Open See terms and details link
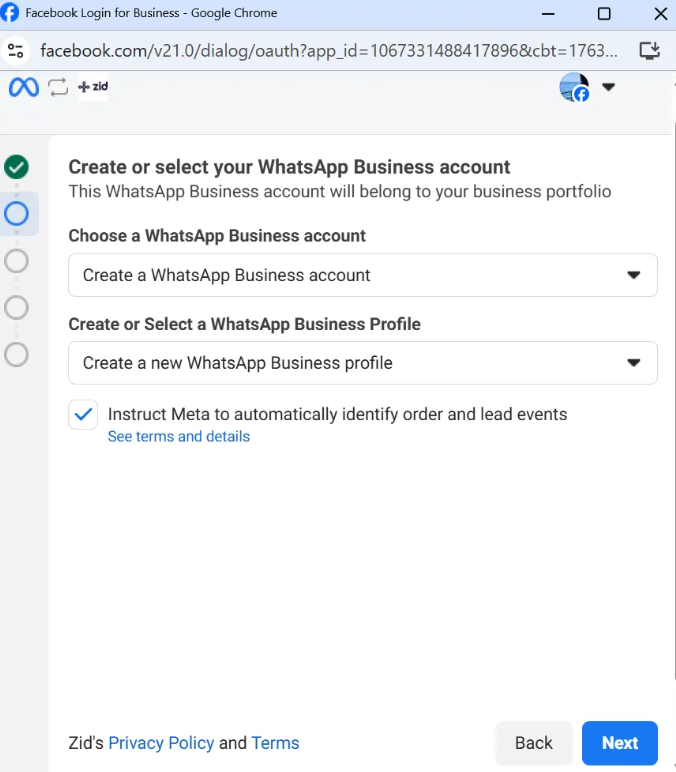Viewport: 676px width, 772px height. pyautogui.click(x=179, y=436)
